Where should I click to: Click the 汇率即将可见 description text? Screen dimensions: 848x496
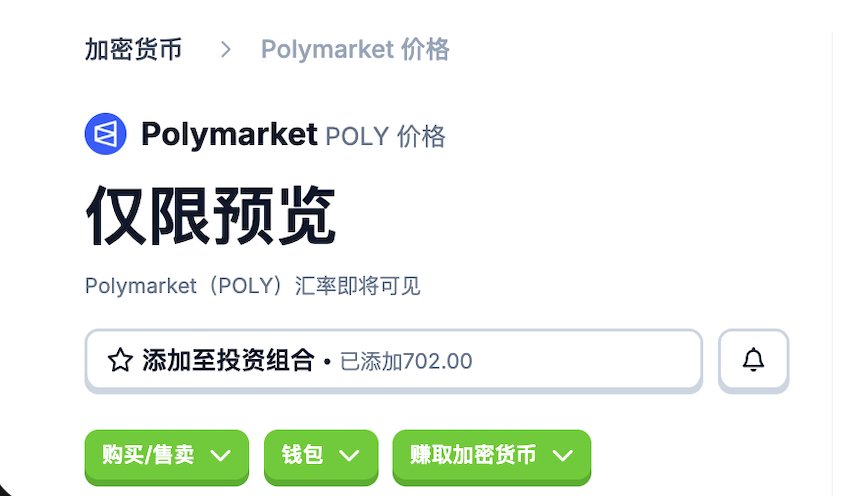click(x=357, y=286)
